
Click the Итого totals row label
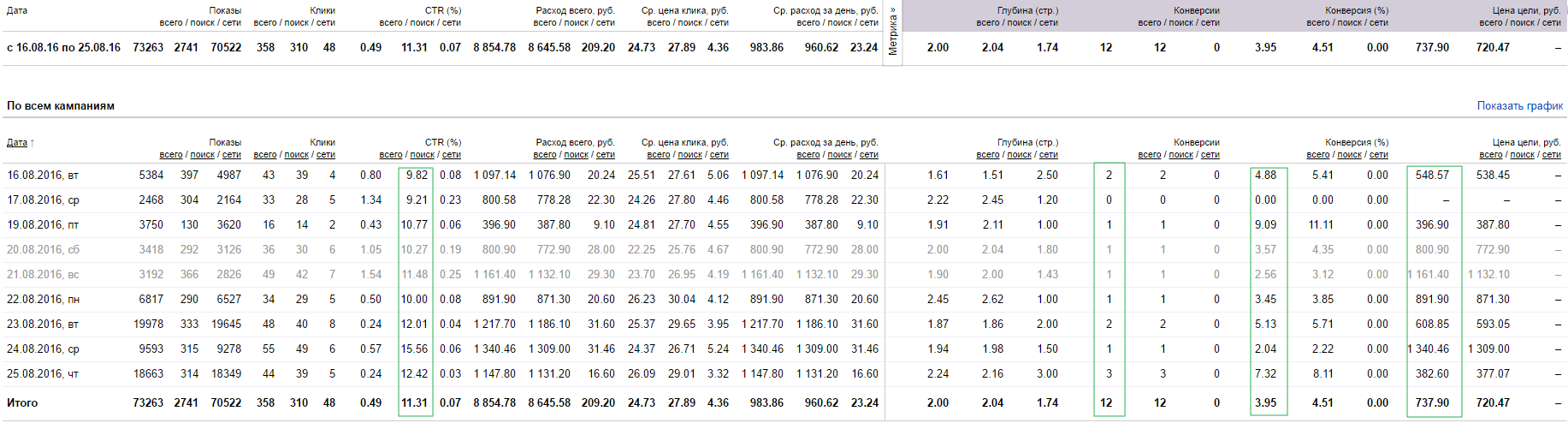22,402
